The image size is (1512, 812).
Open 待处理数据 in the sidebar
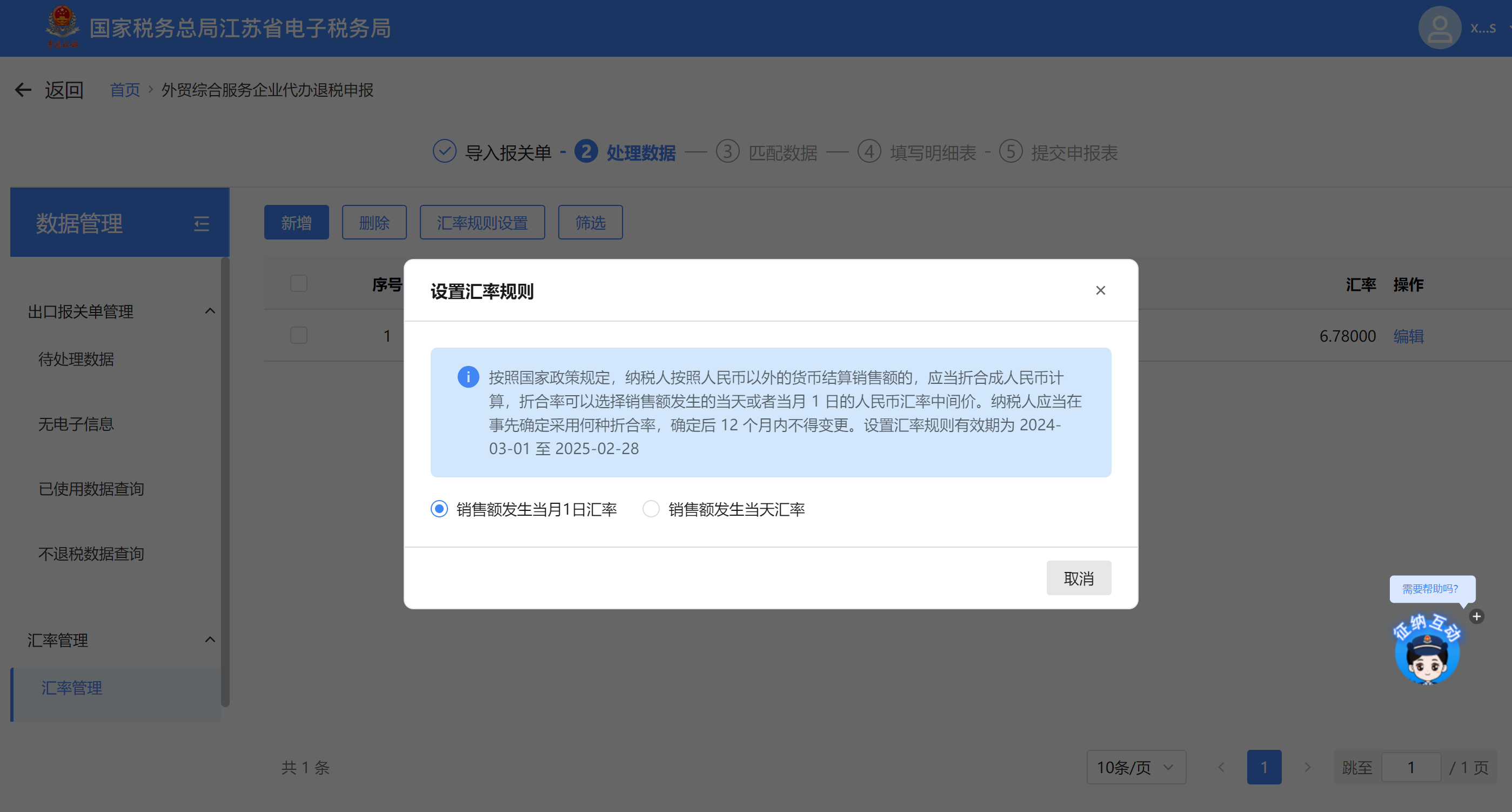pos(76,359)
